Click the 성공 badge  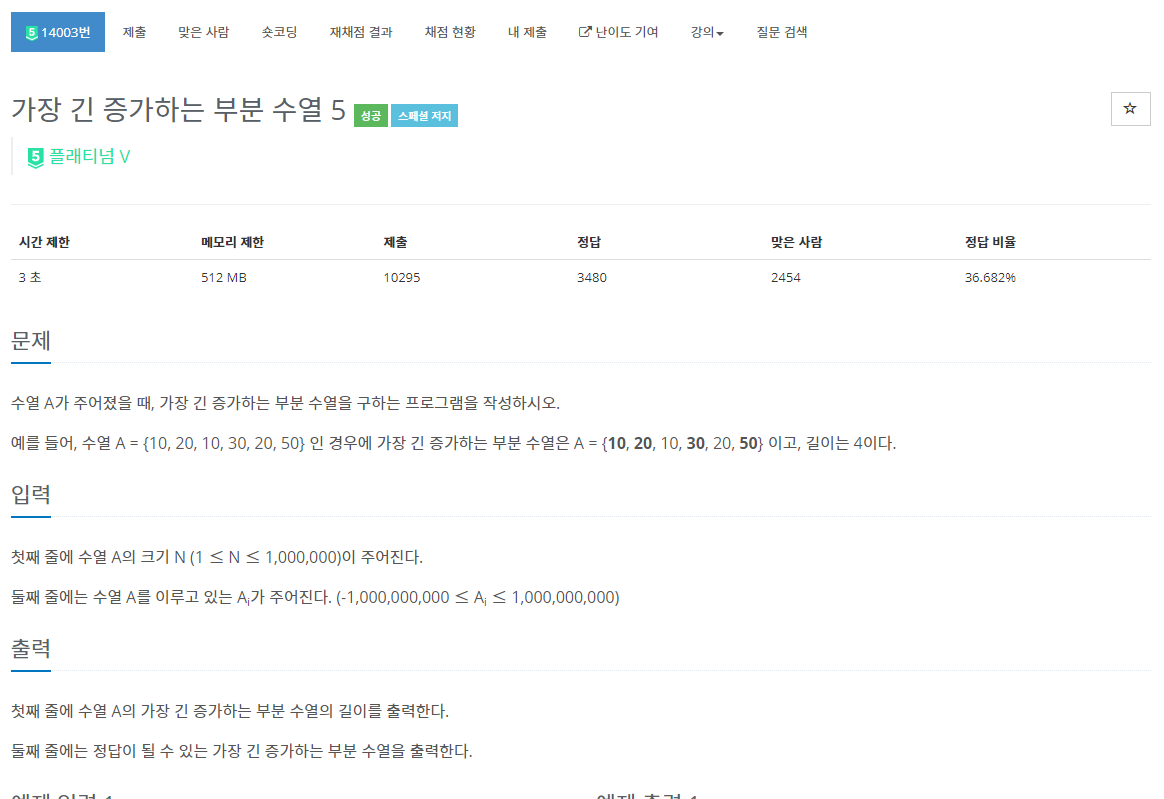pos(370,115)
